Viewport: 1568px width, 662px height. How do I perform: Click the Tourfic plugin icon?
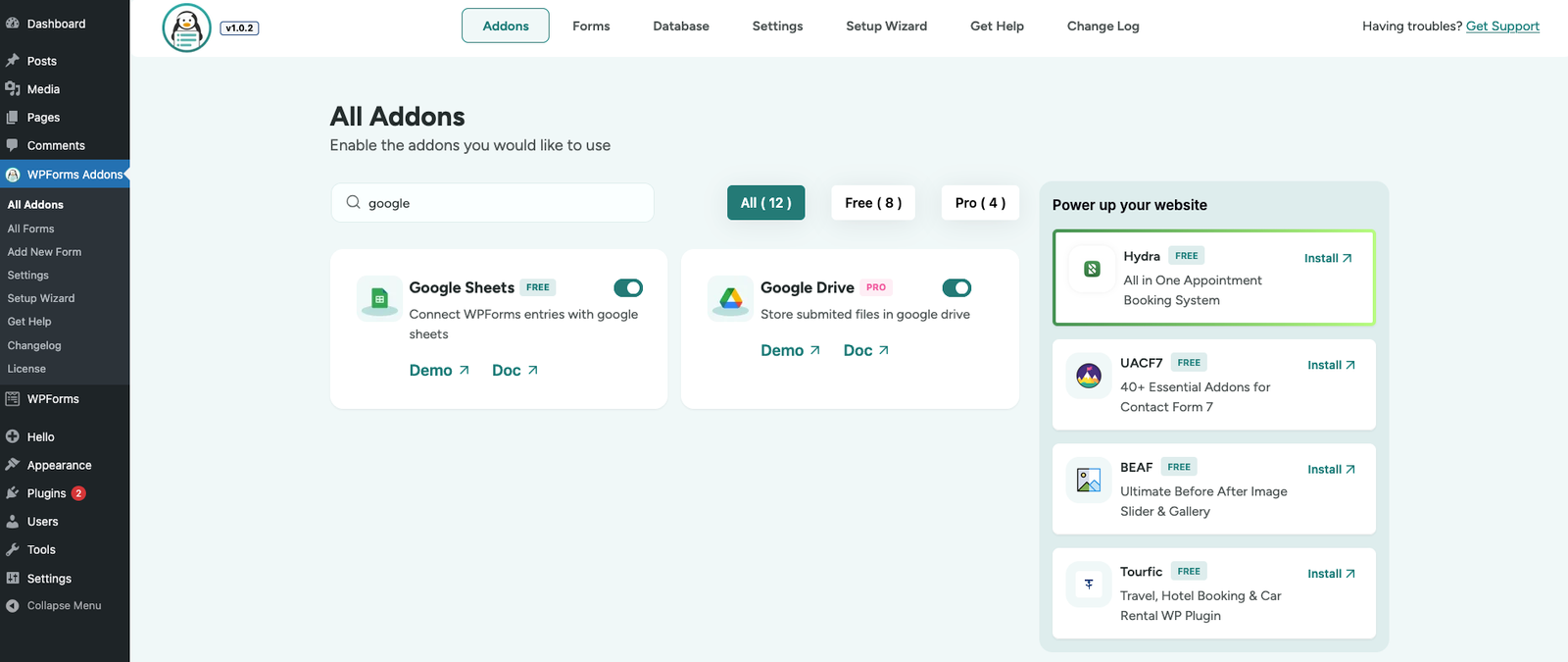1089,585
